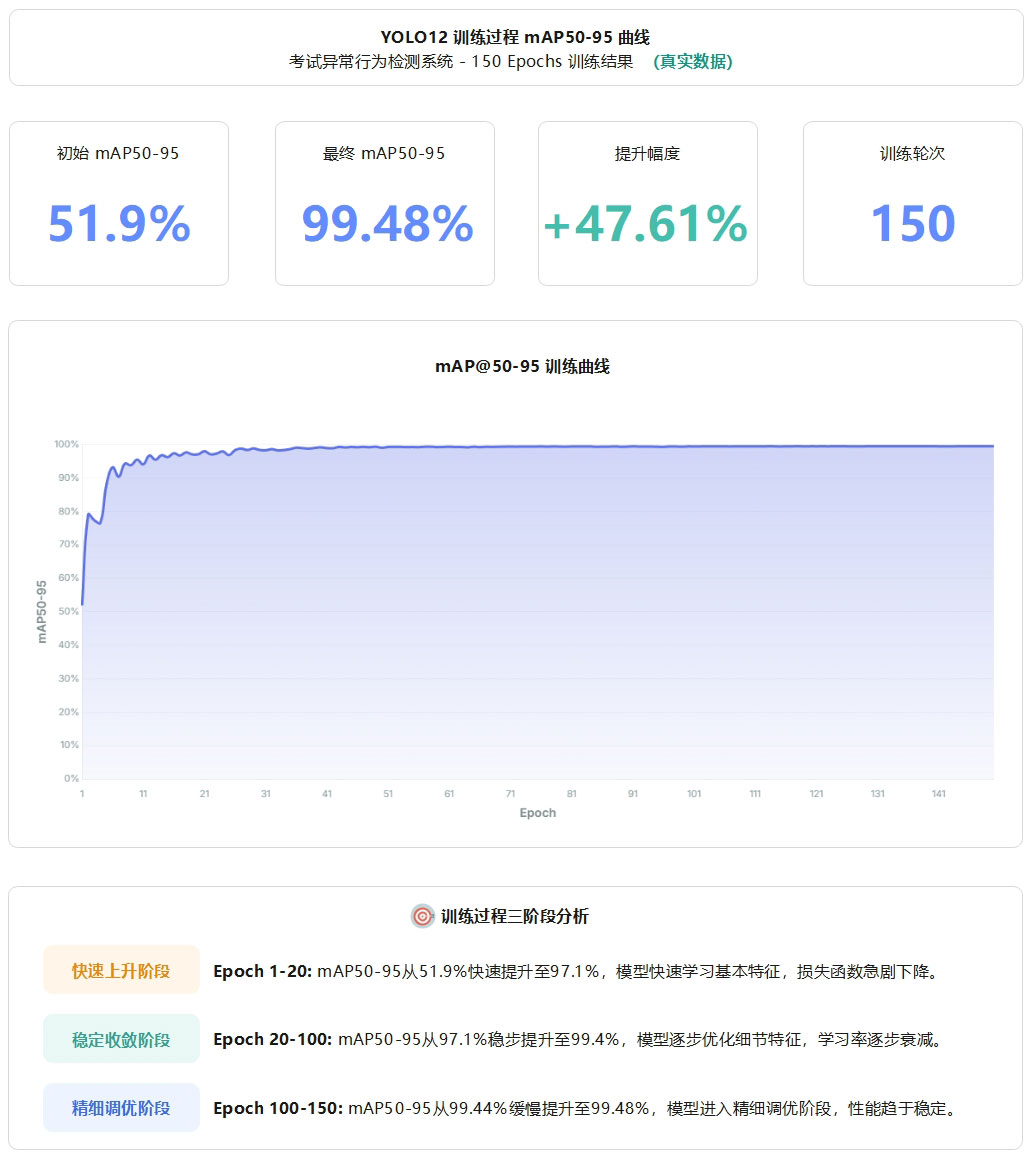The width and height of the screenshot is (1034, 1159).
Task: Click the 99.48% final mAP value
Action: (387, 224)
